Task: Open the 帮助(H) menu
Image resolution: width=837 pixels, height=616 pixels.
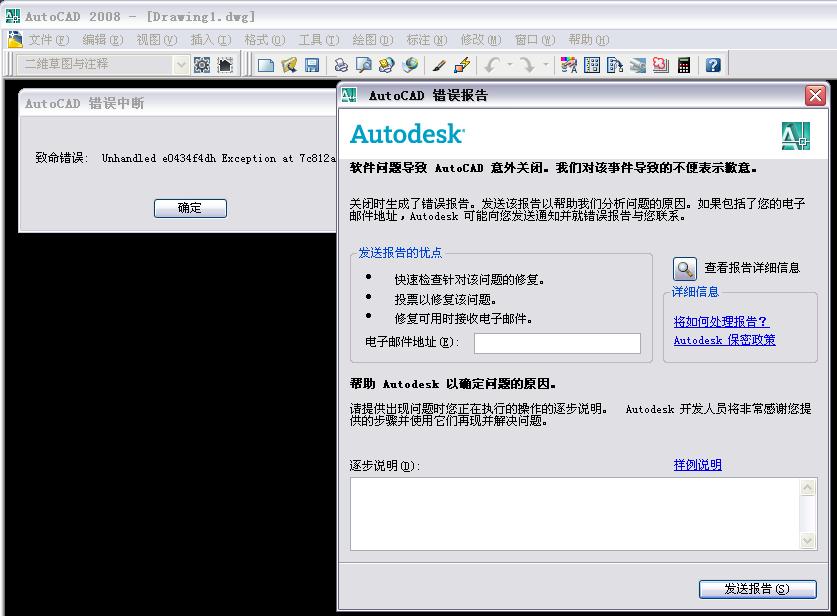Action: pos(589,40)
